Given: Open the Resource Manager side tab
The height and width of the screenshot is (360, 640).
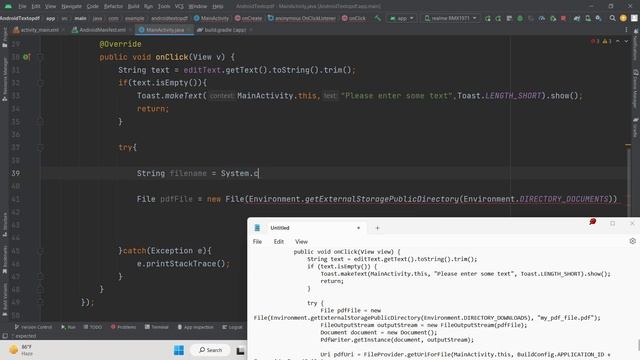Looking at the screenshot, I should [4, 80].
